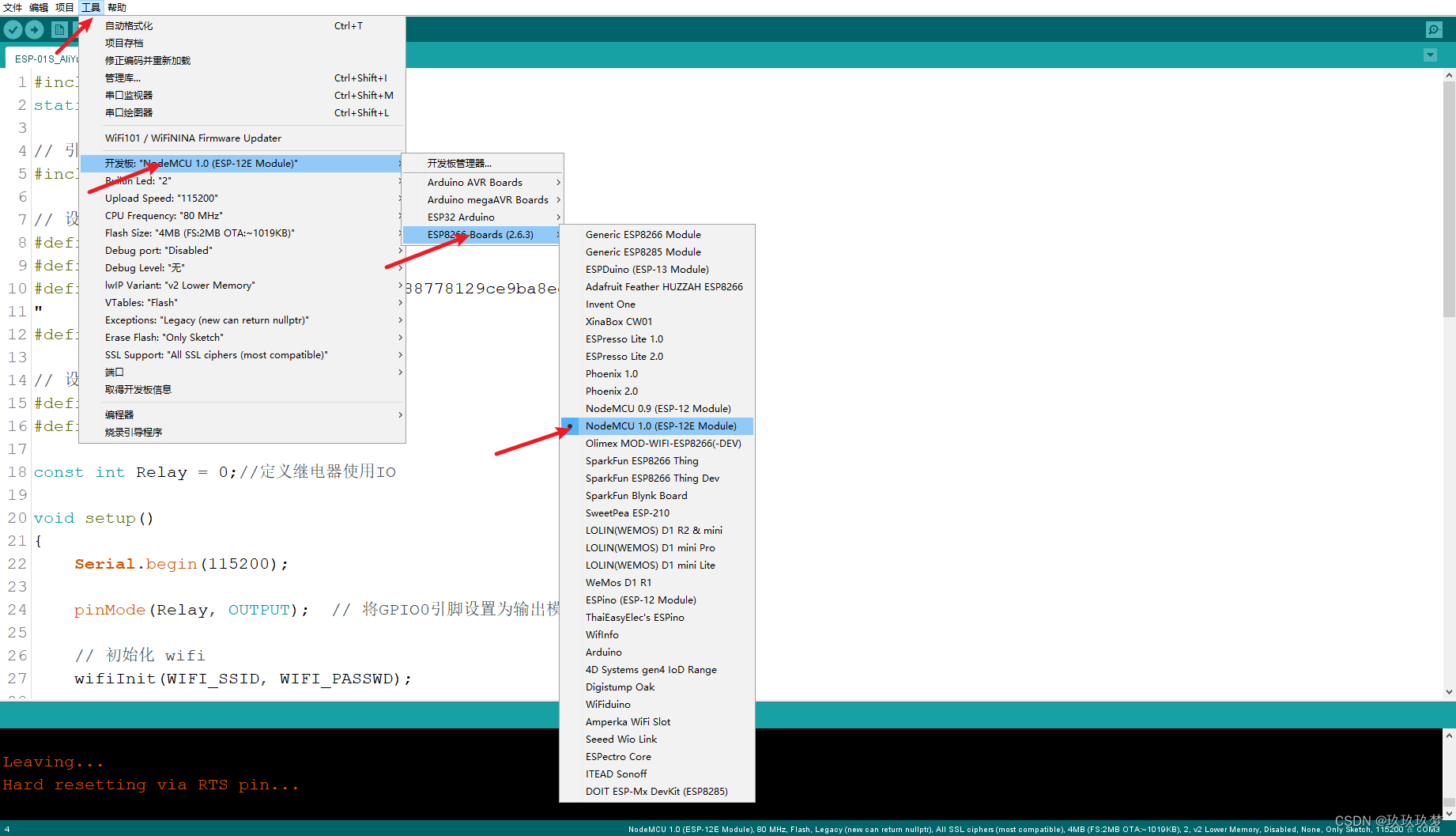The image size is (1456, 836).
Task: Expand the Builtin Led "2" submenu
Action: point(242,181)
